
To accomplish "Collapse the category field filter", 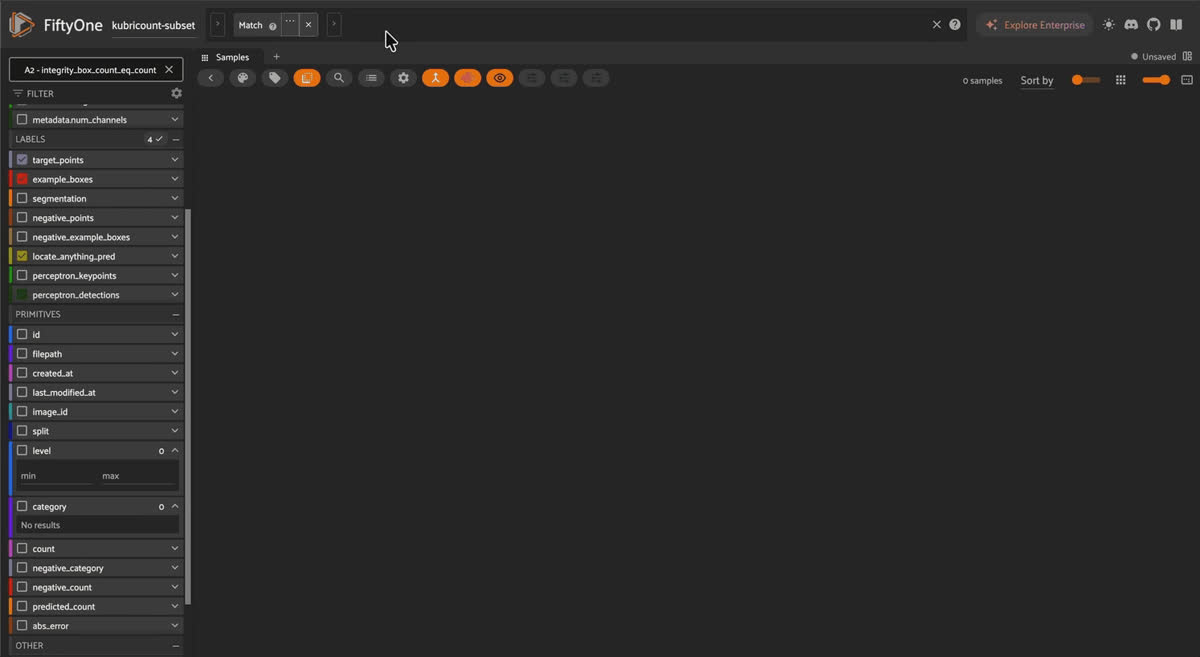I will coord(175,507).
